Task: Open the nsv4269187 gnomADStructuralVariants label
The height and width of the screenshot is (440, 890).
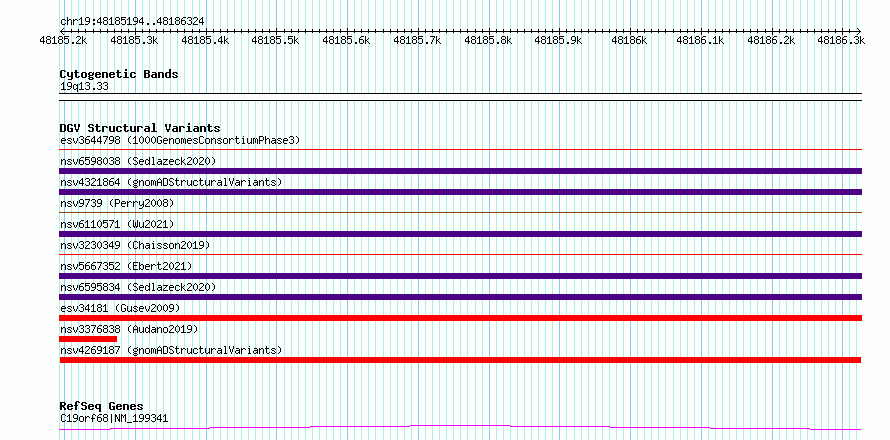Action: pos(171,350)
